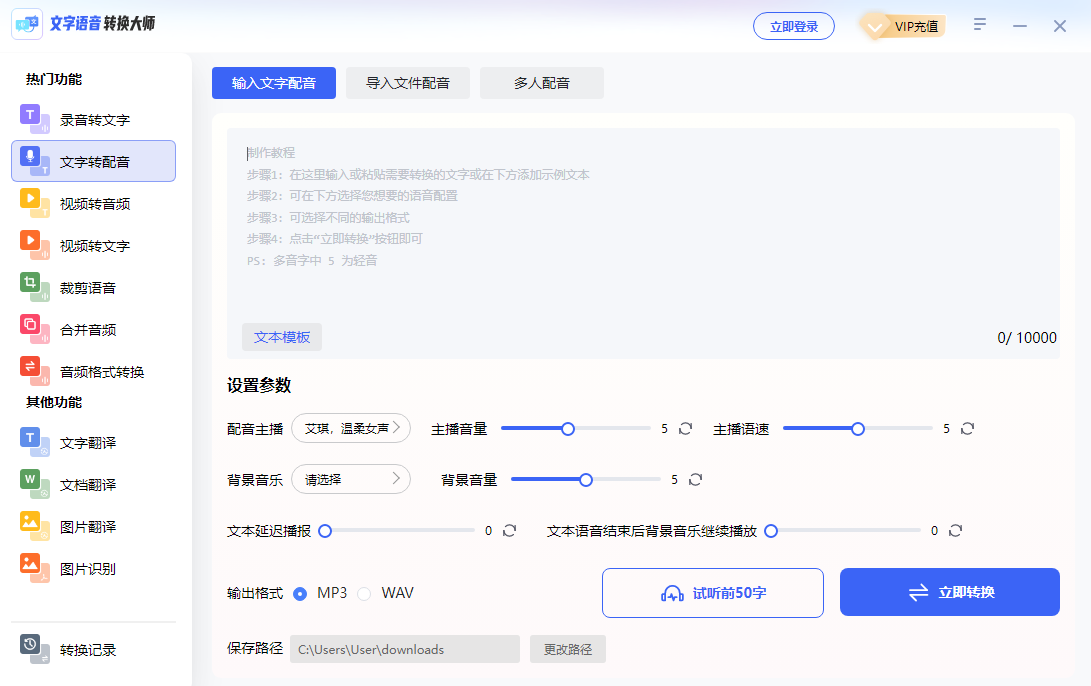The image size is (1091, 686).
Task: Reset the 主播音量 slider value
Action: tap(685, 428)
